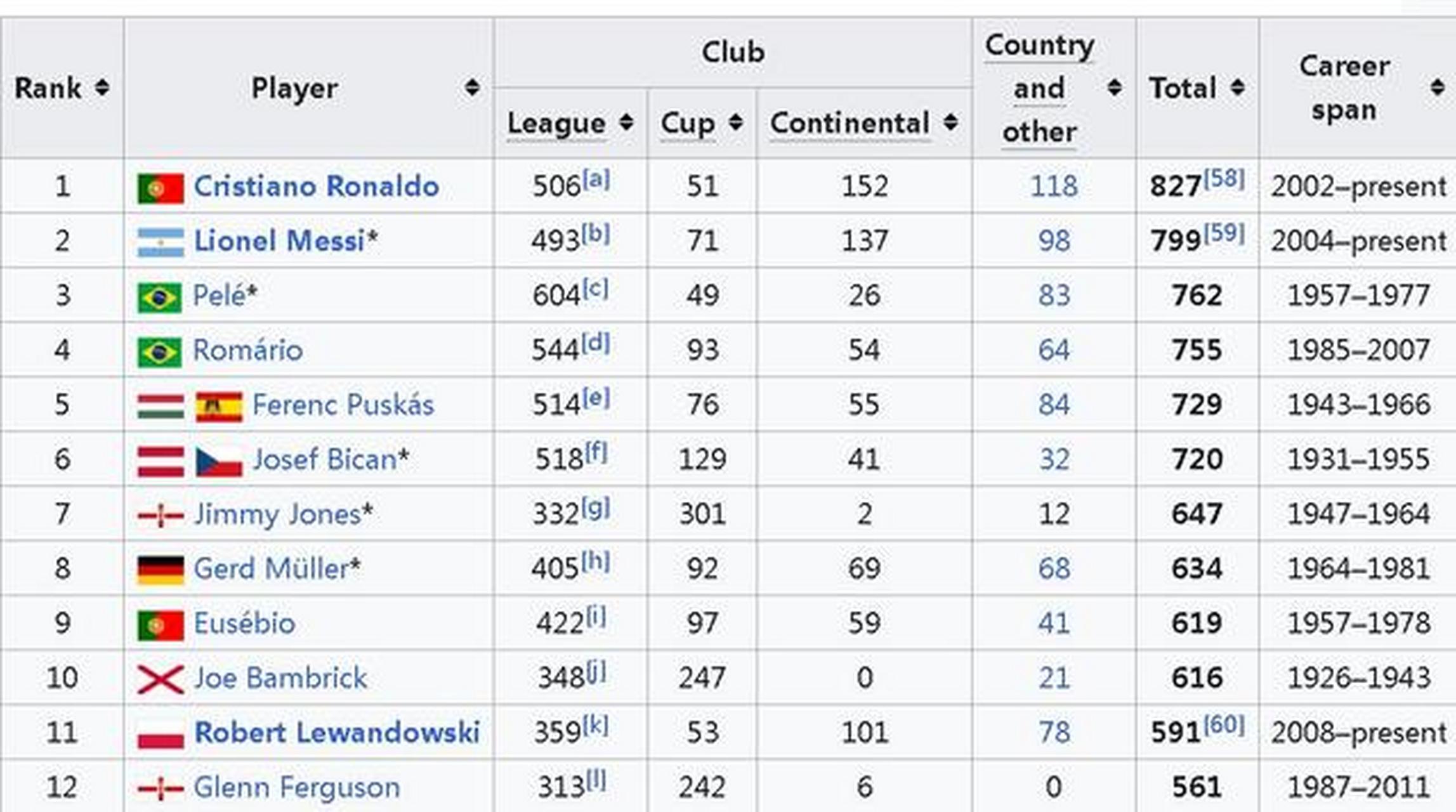Sort by Continental goals arrow icon
The width and height of the screenshot is (1456, 812).
[950, 122]
